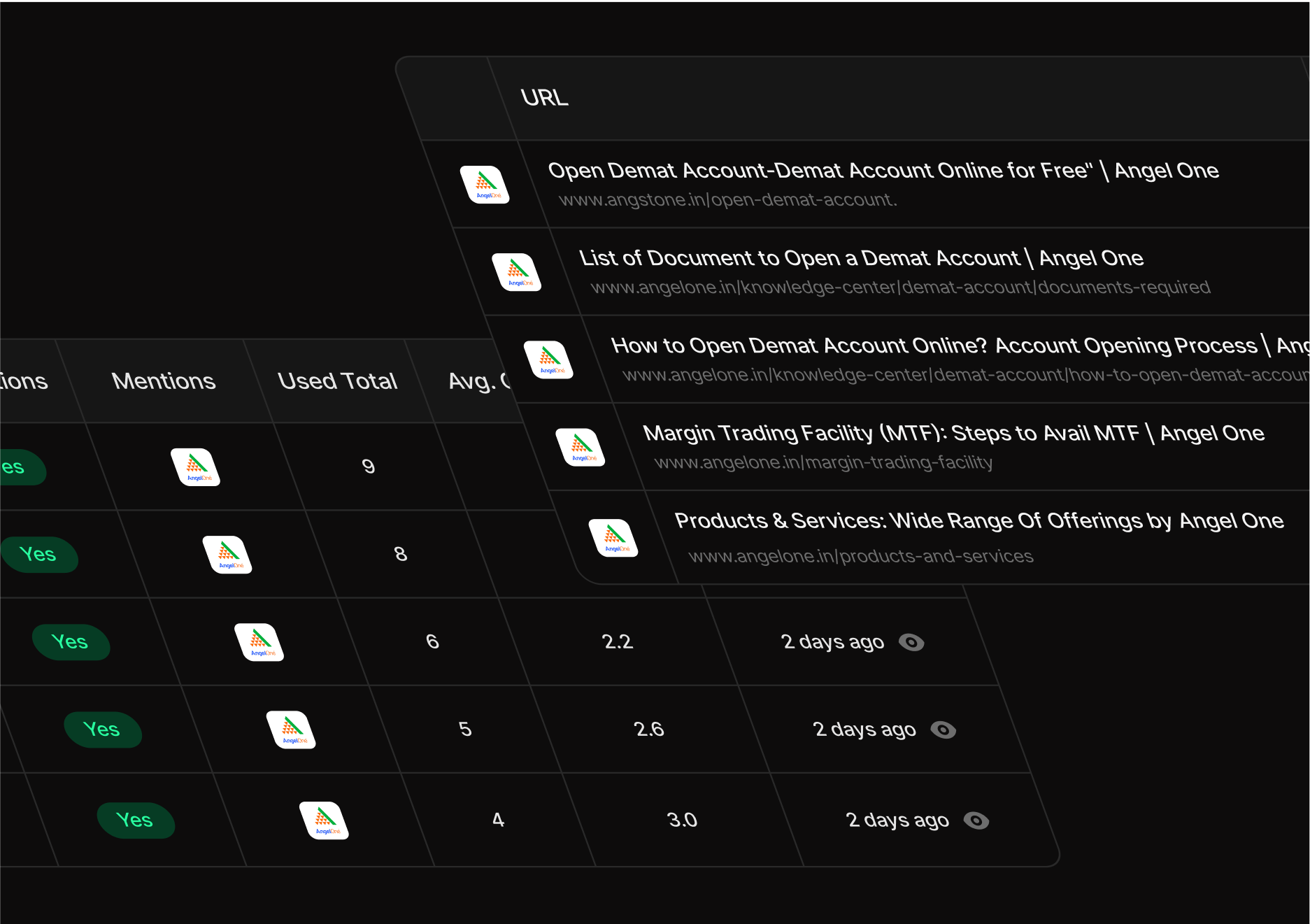Viewport: 1310px width, 924px height.
Task: Click Angel One mention icon in row with 5
Action: 292,730
